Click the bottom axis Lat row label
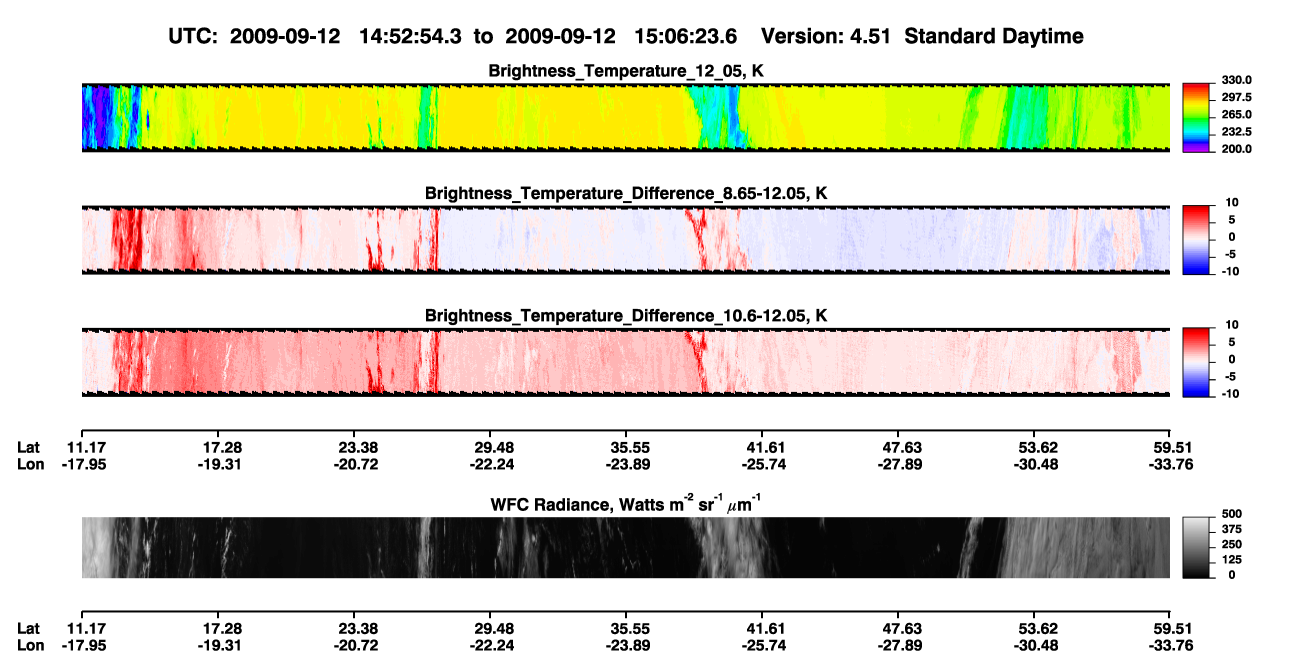Image resolution: width=1300 pixels, height=667 pixels. coord(29,628)
